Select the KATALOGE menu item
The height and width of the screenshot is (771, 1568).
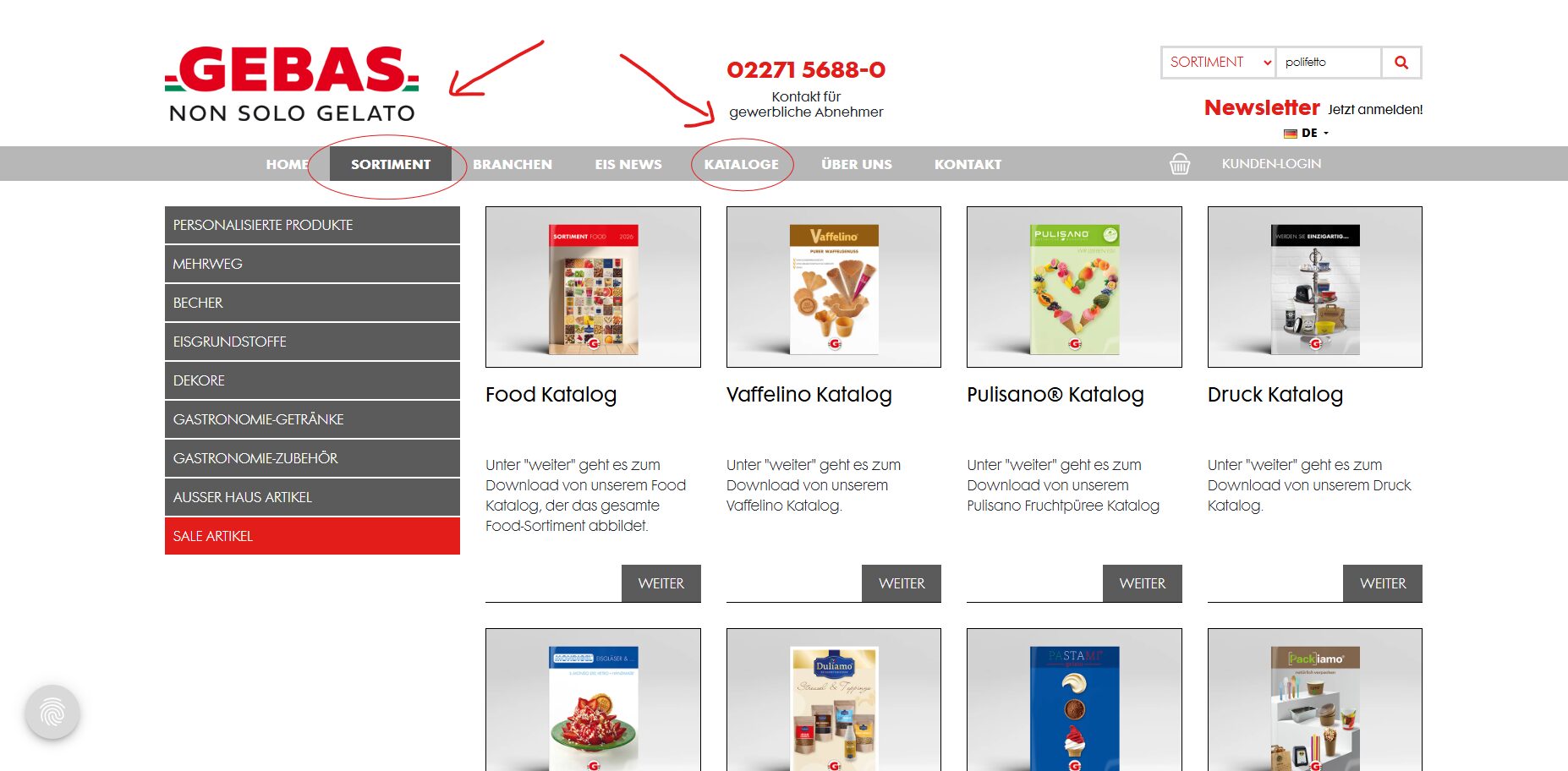(742, 164)
